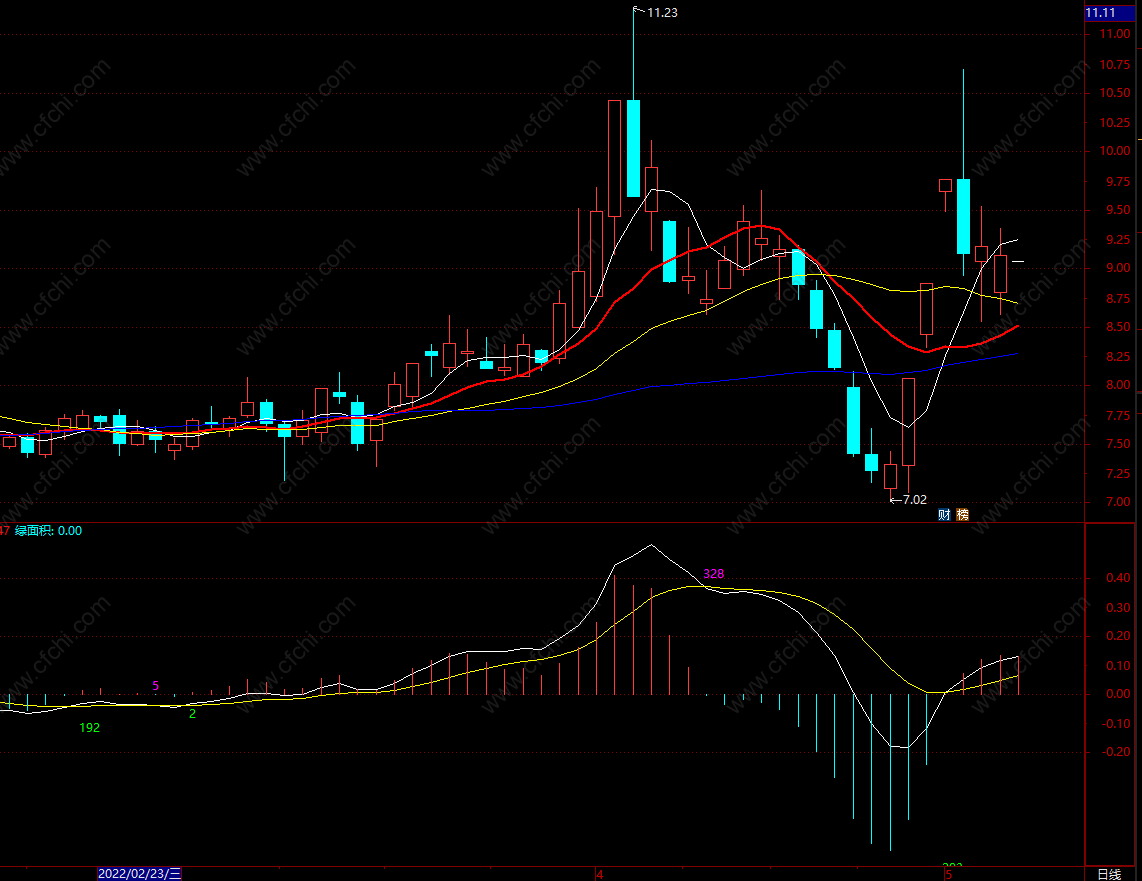Image resolution: width=1142 pixels, height=881 pixels.
Task: Click the 10.00 price axis value
Action: pos(1115,151)
